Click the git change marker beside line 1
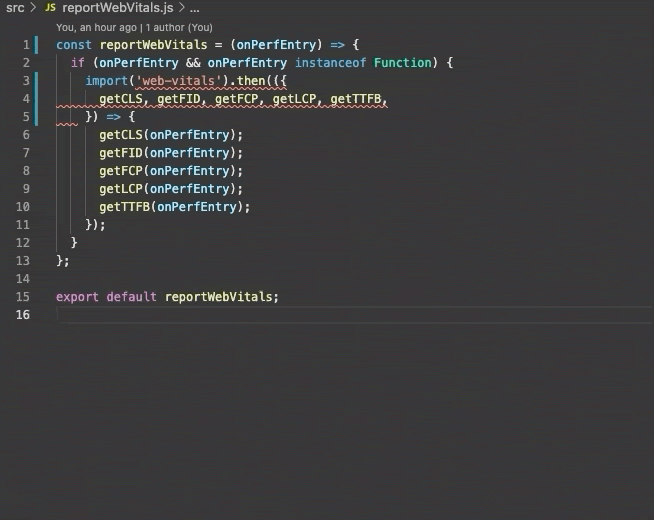654x520 pixels. coord(36,45)
